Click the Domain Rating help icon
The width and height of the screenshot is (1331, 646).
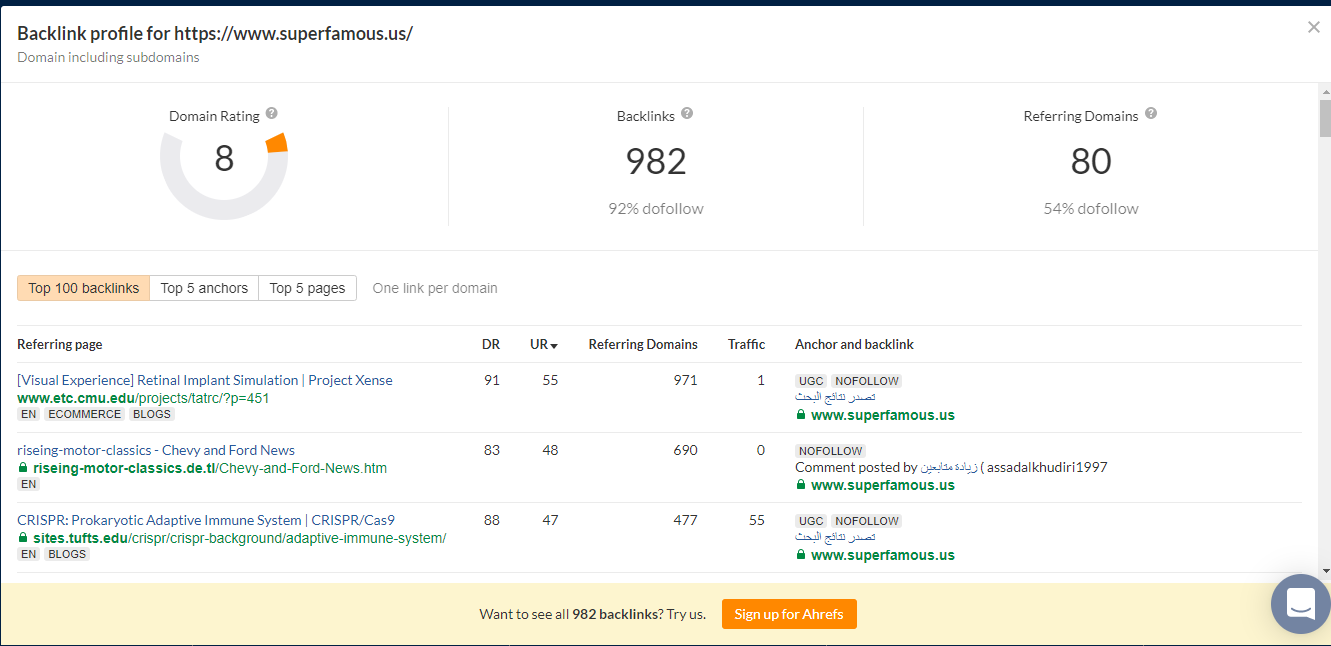tap(272, 114)
